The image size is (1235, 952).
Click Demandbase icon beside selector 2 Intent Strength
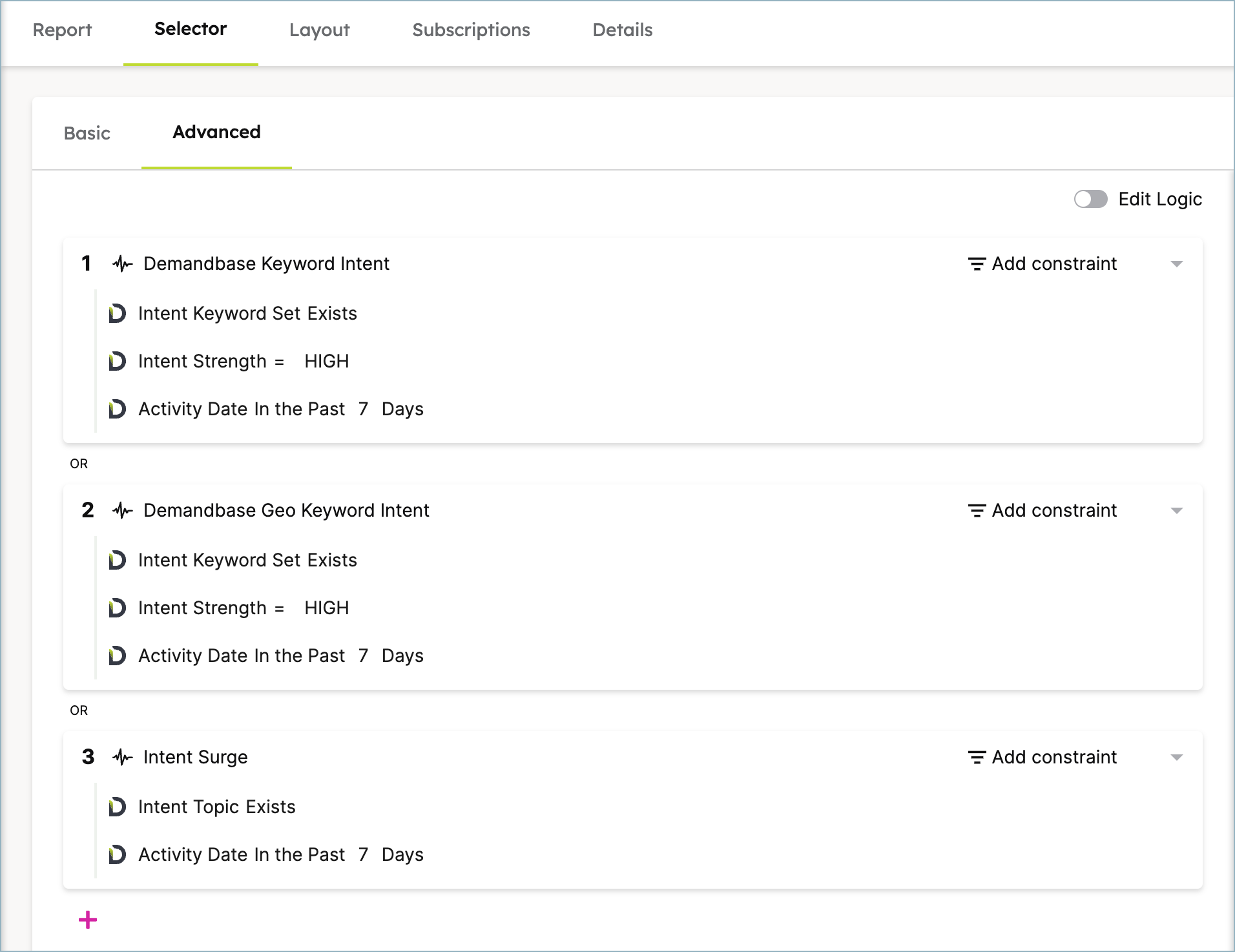(117, 608)
